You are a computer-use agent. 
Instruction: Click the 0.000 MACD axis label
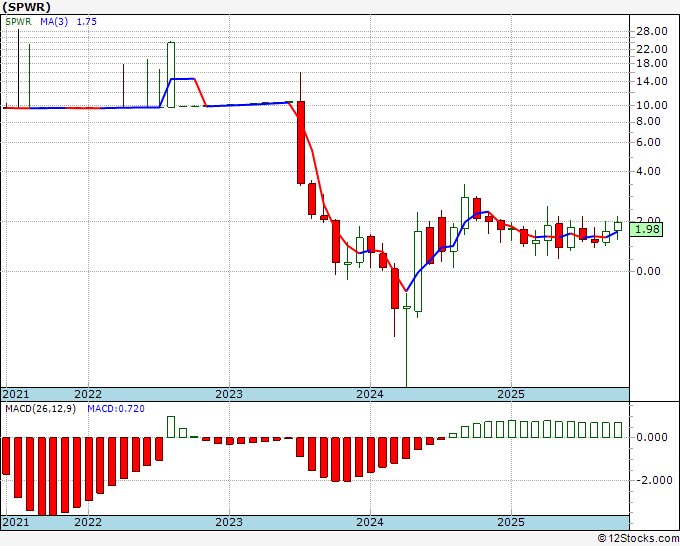[653, 437]
